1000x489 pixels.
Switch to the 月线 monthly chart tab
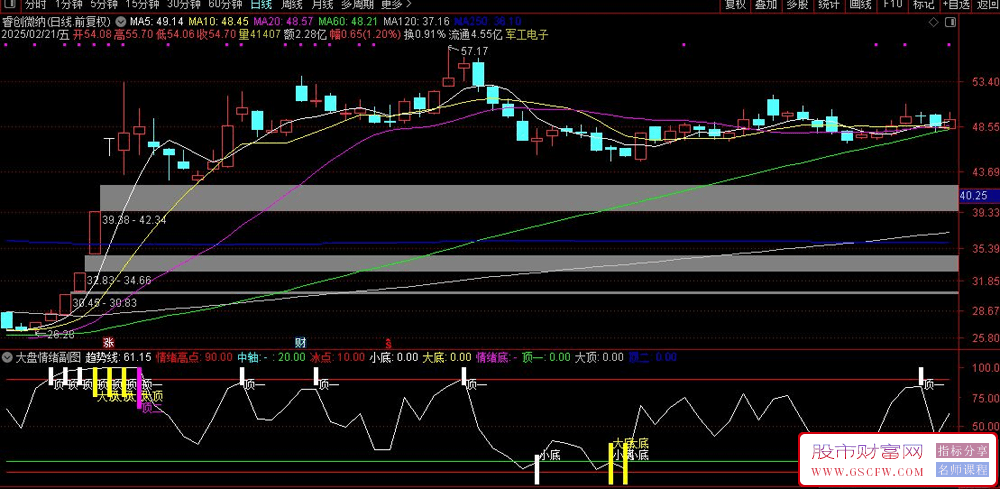322,4
